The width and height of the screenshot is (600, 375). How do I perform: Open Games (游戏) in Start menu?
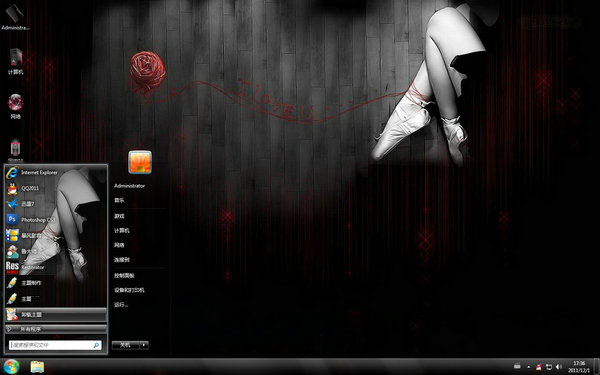click(x=119, y=216)
